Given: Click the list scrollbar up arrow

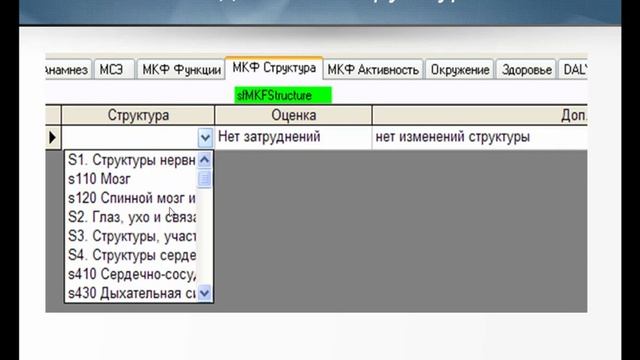Looking at the screenshot, I should click(x=204, y=160).
